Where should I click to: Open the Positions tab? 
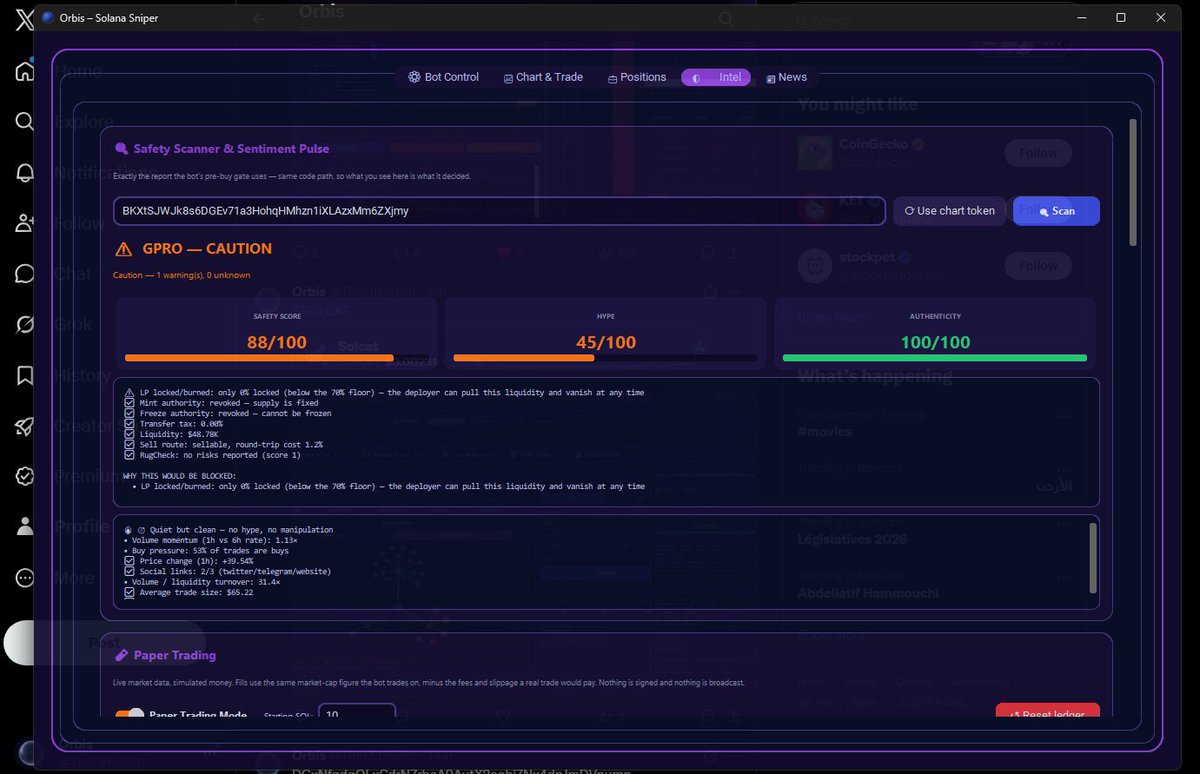coord(637,77)
